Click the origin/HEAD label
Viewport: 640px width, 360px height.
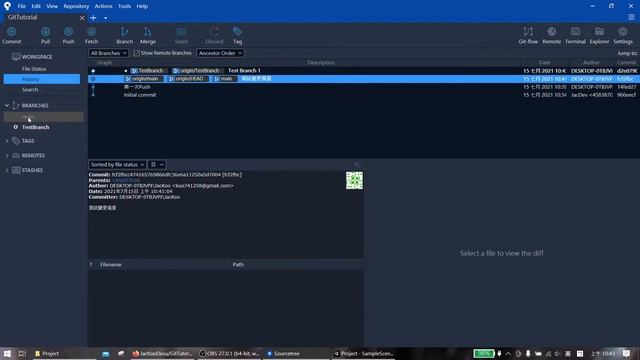188,79
